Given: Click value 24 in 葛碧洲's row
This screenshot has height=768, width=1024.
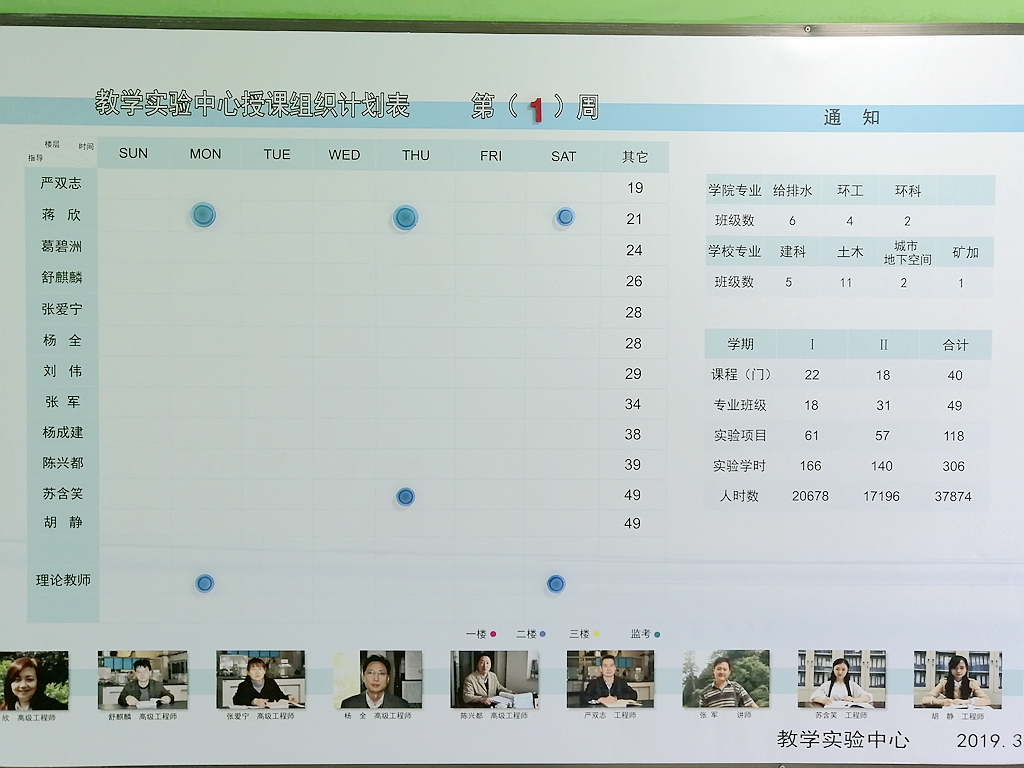Looking at the screenshot, I should pyautogui.click(x=634, y=250).
